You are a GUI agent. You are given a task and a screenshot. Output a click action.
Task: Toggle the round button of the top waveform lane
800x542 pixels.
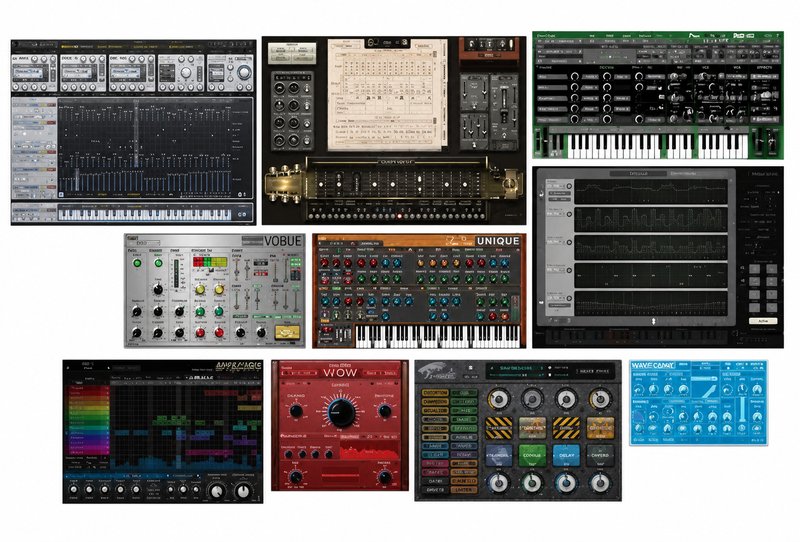(569, 186)
